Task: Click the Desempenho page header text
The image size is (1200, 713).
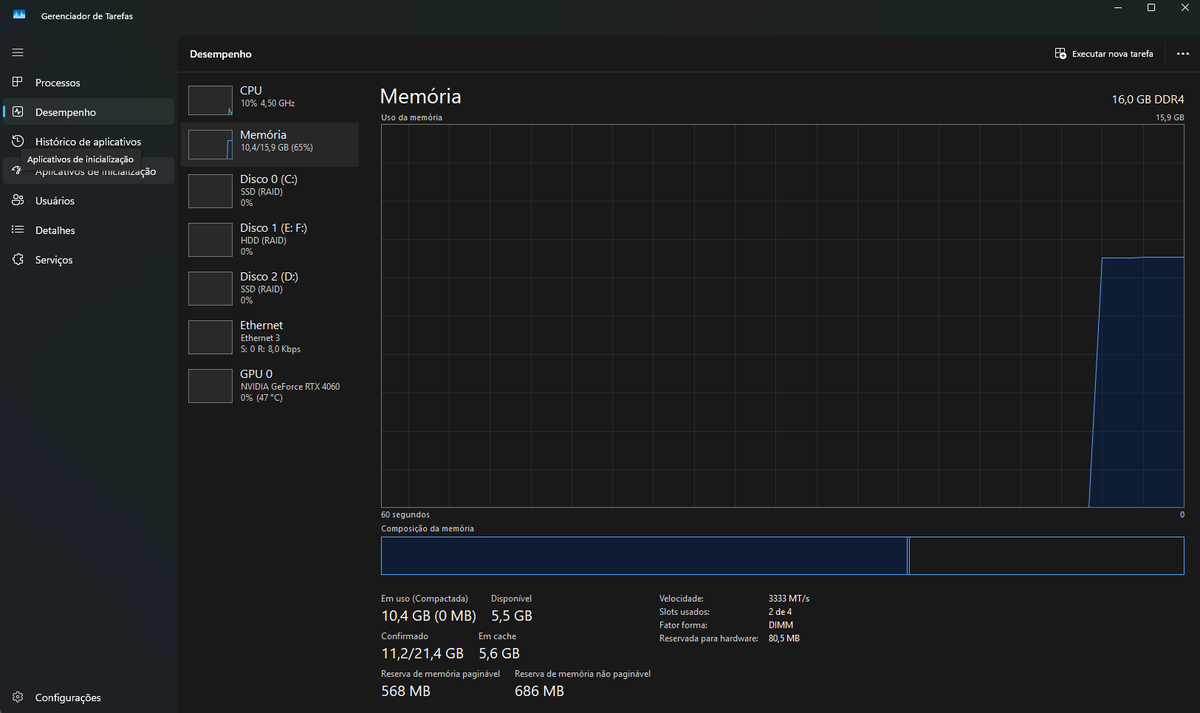Action: click(x=221, y=54)
